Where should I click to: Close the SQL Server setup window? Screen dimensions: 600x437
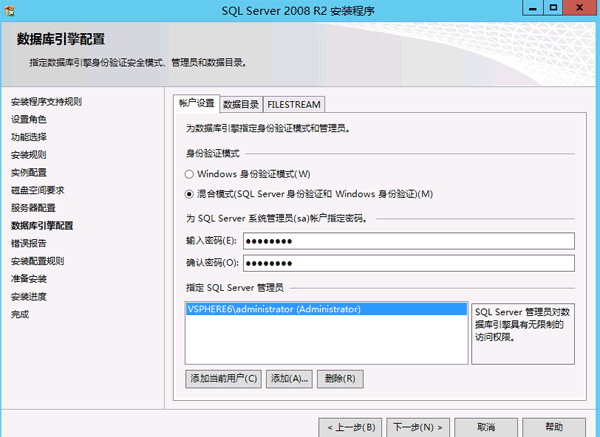[x=580, y=8]
